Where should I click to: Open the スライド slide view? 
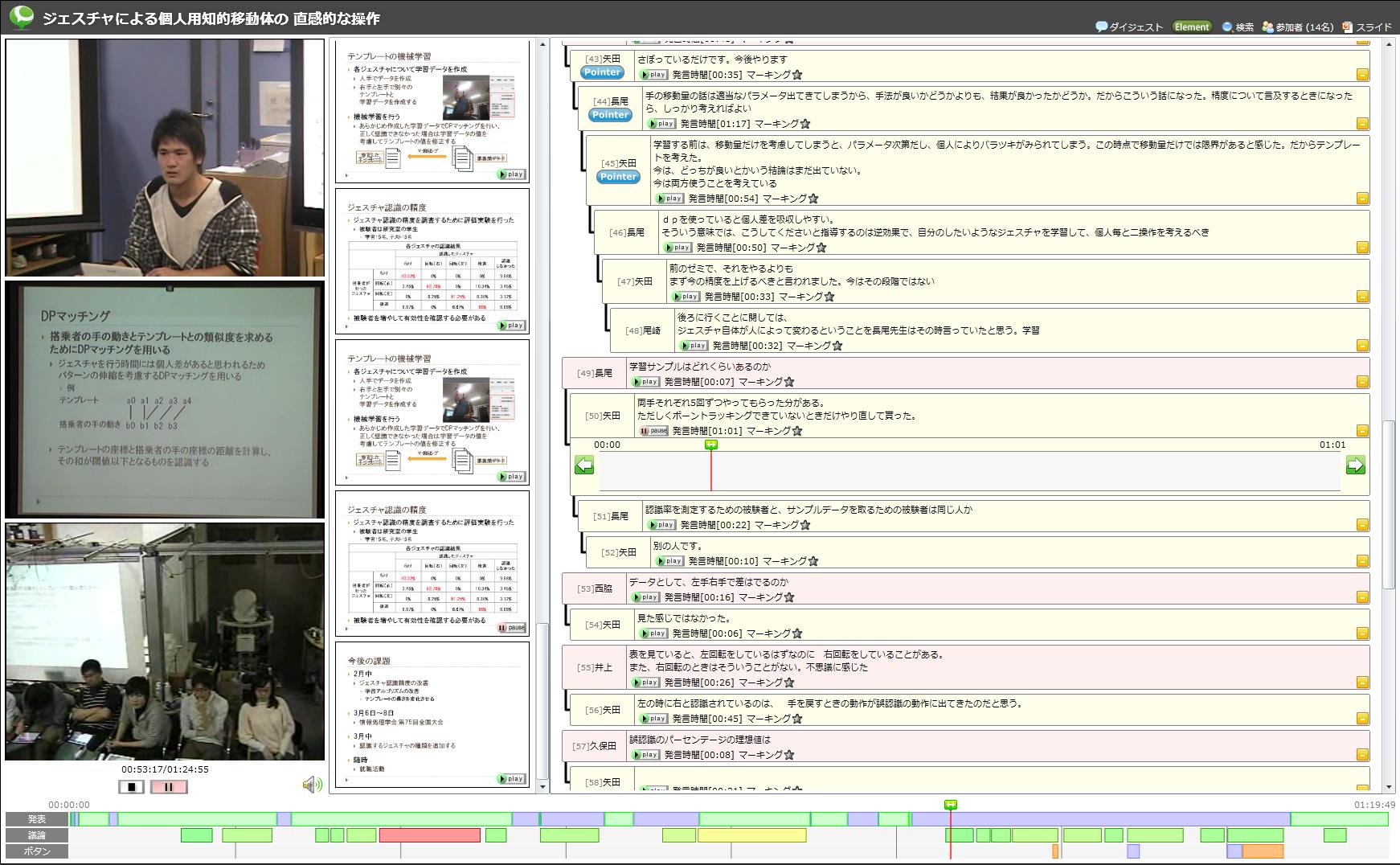click(1367, 27)
